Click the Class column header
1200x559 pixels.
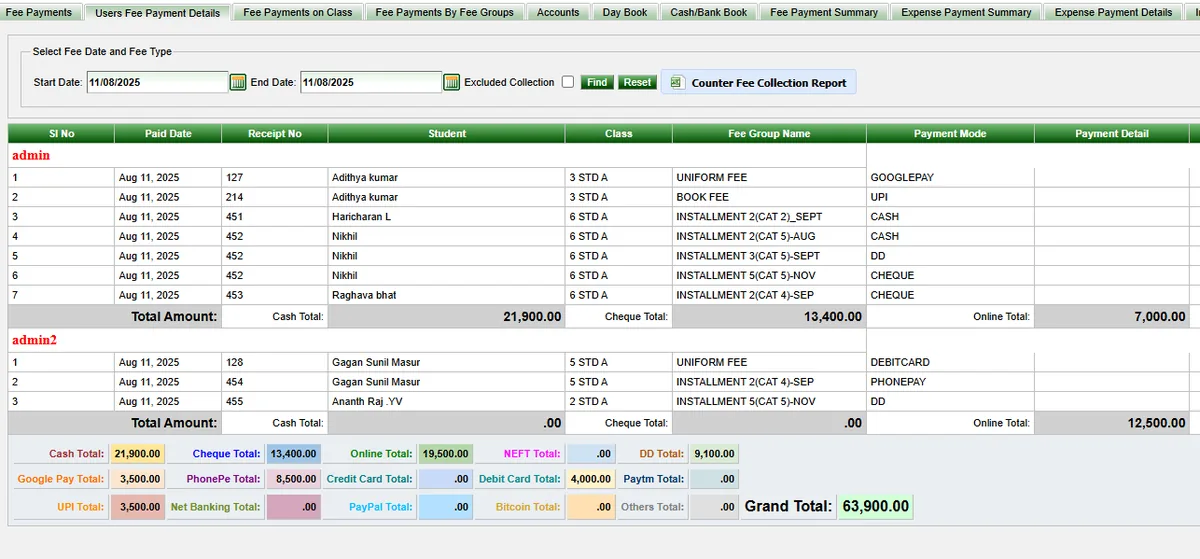tap(618, 133)
